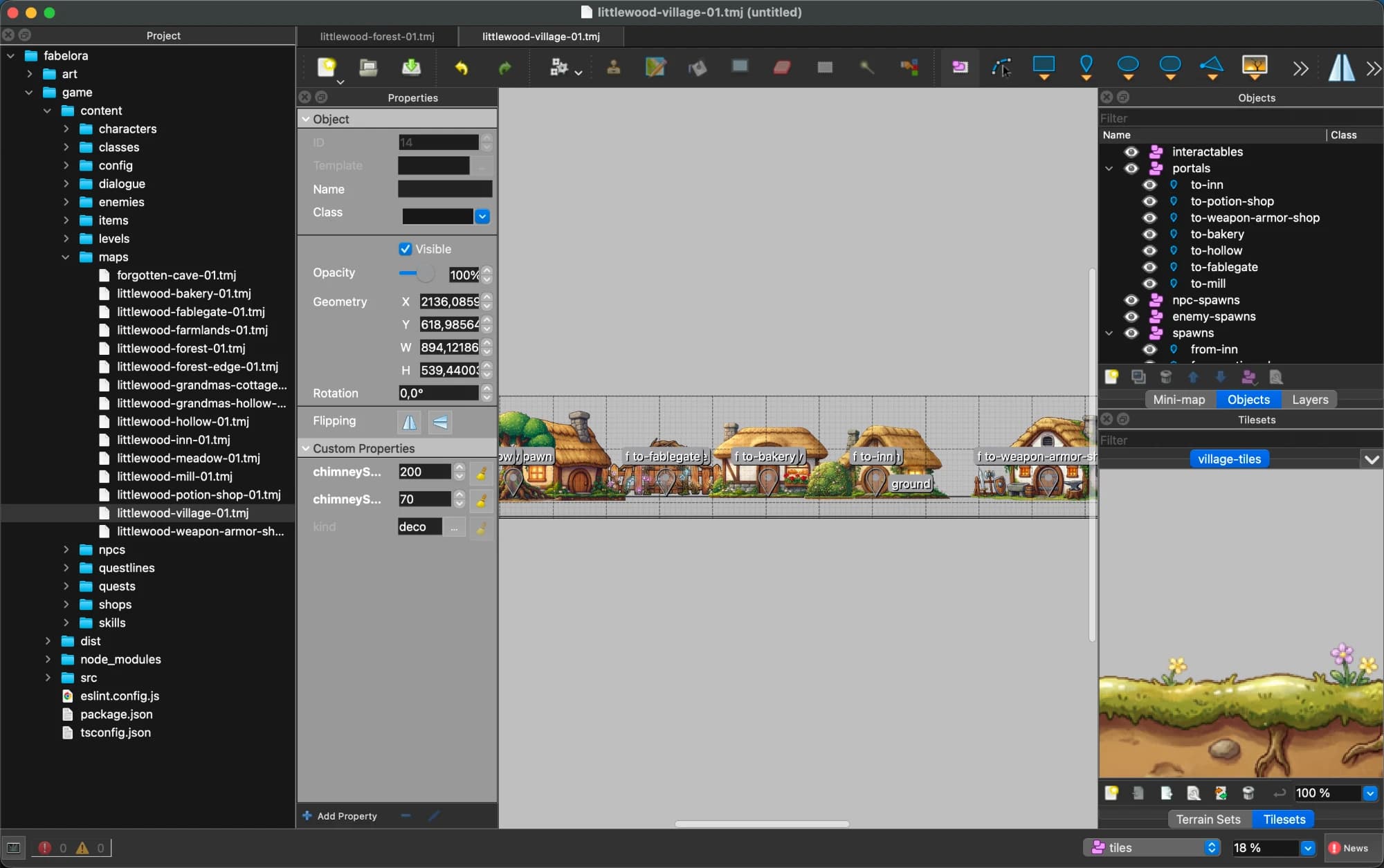Select the Stamp Brush tool

pos(614,67)
